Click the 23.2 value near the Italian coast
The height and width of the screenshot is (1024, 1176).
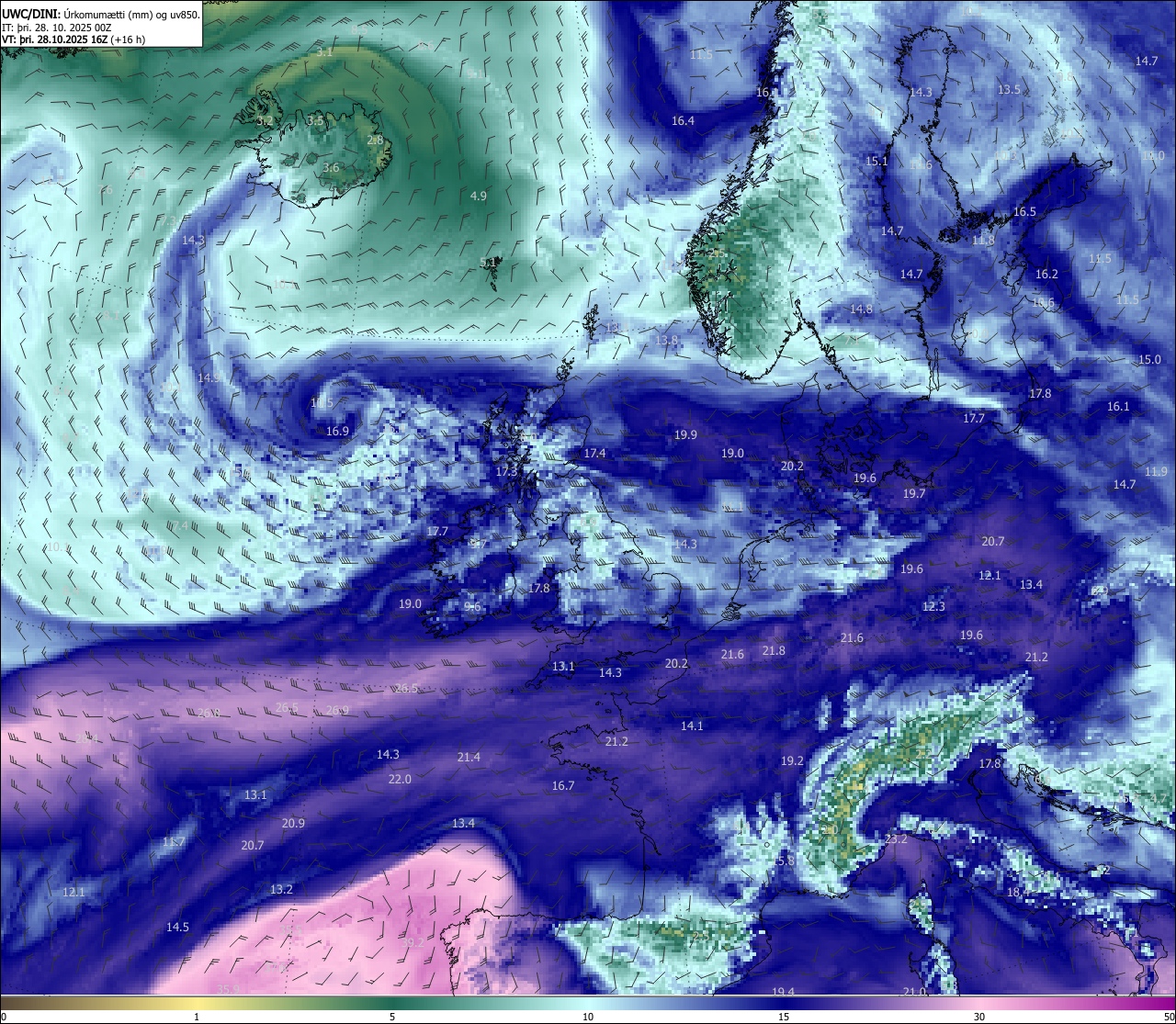pos(896,838)
